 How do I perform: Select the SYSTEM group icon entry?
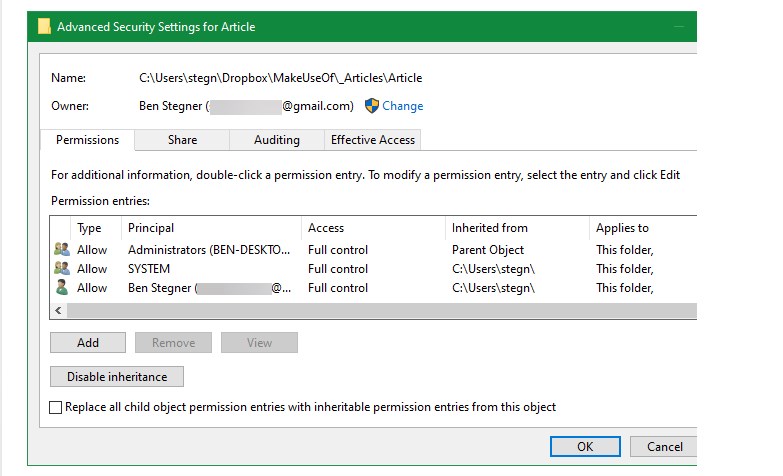click(61, 268)
